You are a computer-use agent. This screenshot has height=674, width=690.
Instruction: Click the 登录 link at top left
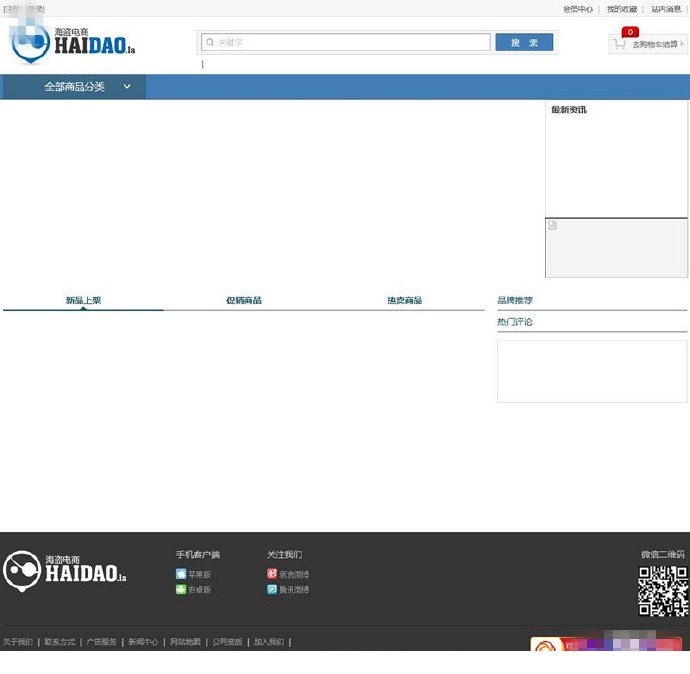35,9
